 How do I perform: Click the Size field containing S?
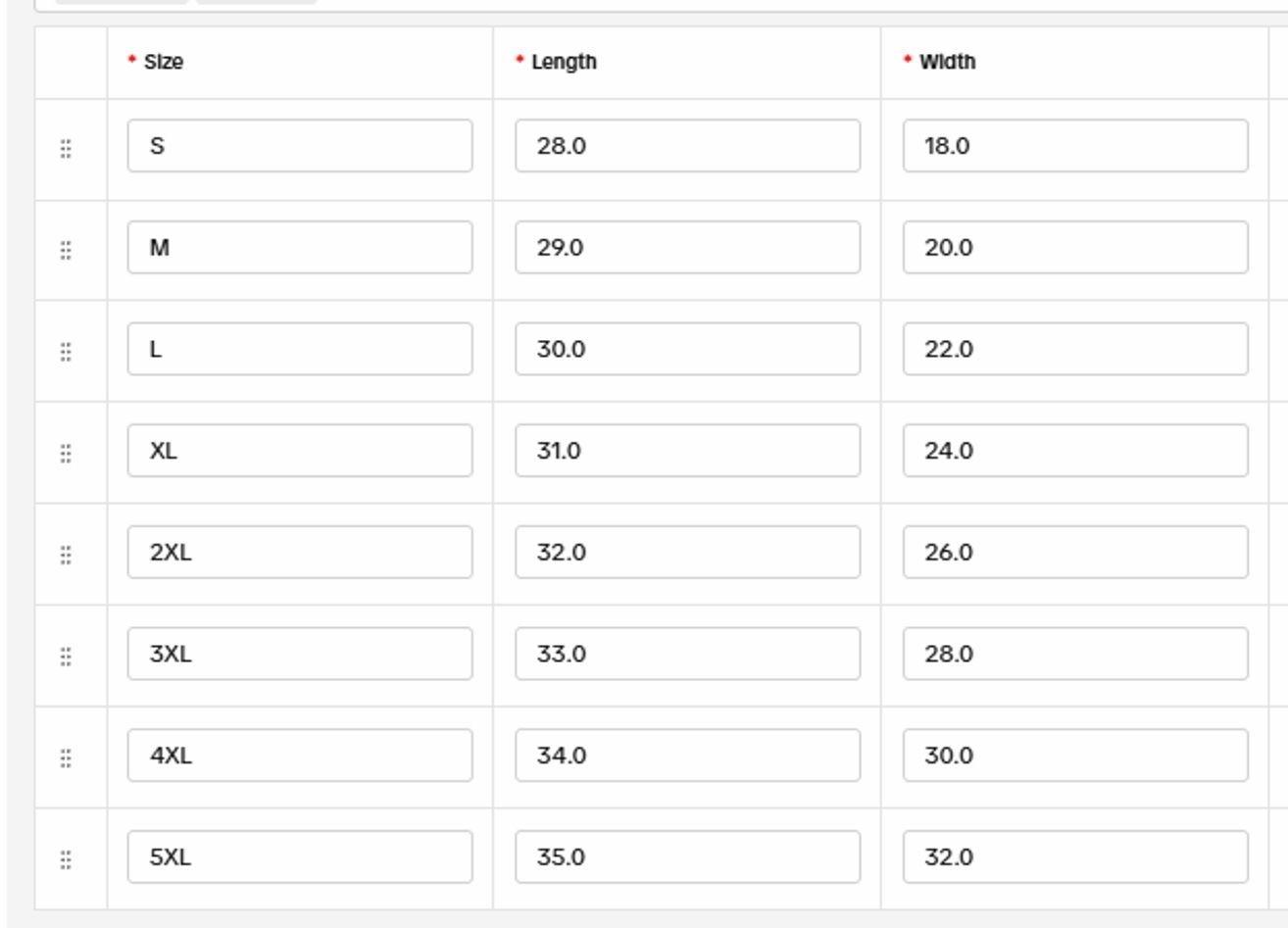coord(299,146)
